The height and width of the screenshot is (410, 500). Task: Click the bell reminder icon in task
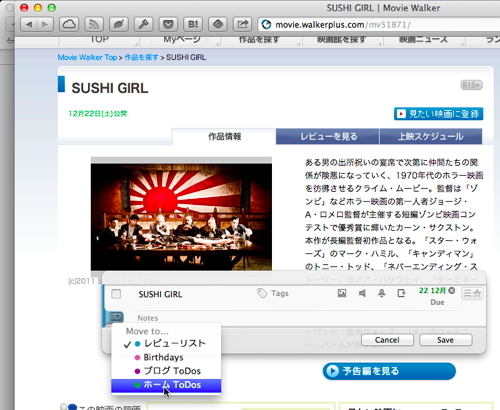[382, 293]
